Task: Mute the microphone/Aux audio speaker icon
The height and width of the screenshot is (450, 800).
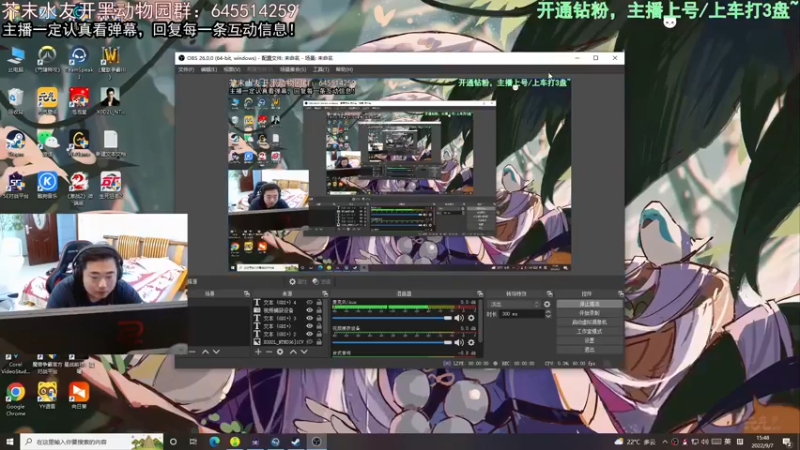Action: tap(459, 318)
